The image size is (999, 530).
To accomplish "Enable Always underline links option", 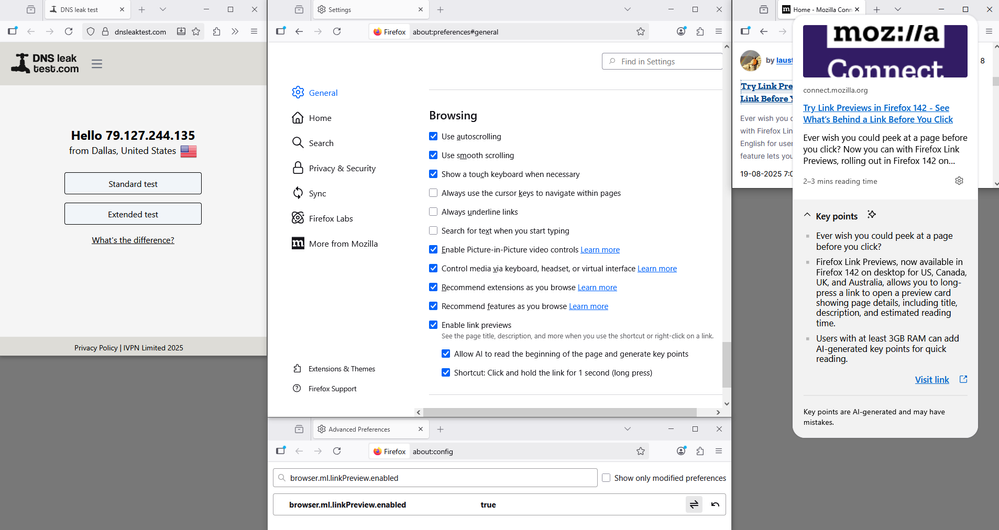I will click(433, 212).
